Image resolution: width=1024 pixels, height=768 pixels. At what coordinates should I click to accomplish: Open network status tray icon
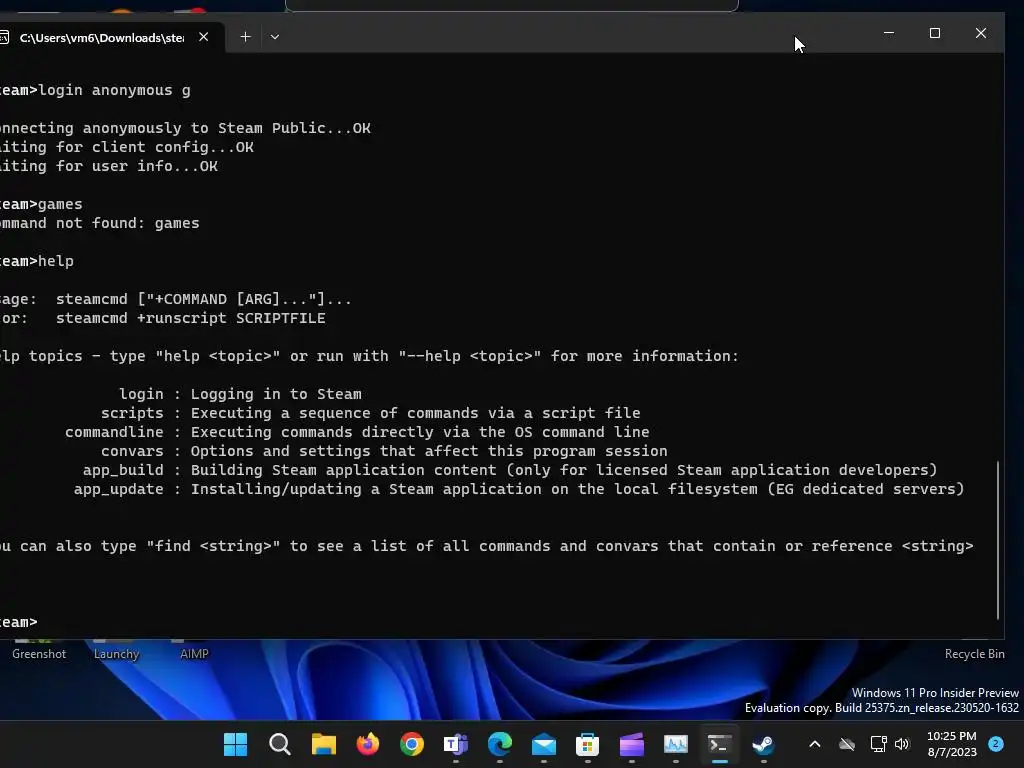(878, 744)
